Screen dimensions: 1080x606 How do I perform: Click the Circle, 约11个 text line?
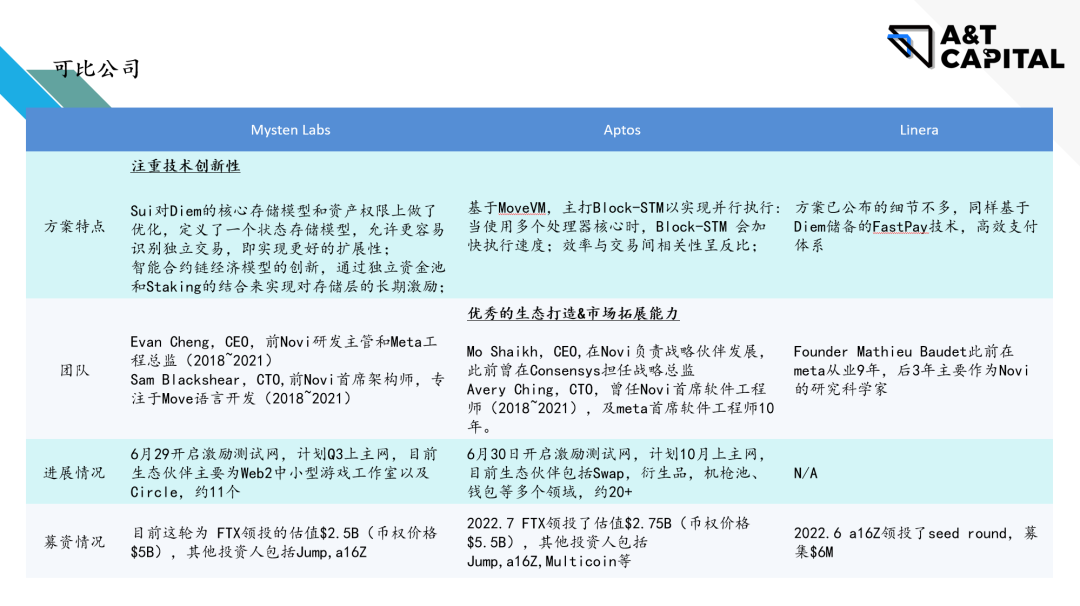pos(185,492)
